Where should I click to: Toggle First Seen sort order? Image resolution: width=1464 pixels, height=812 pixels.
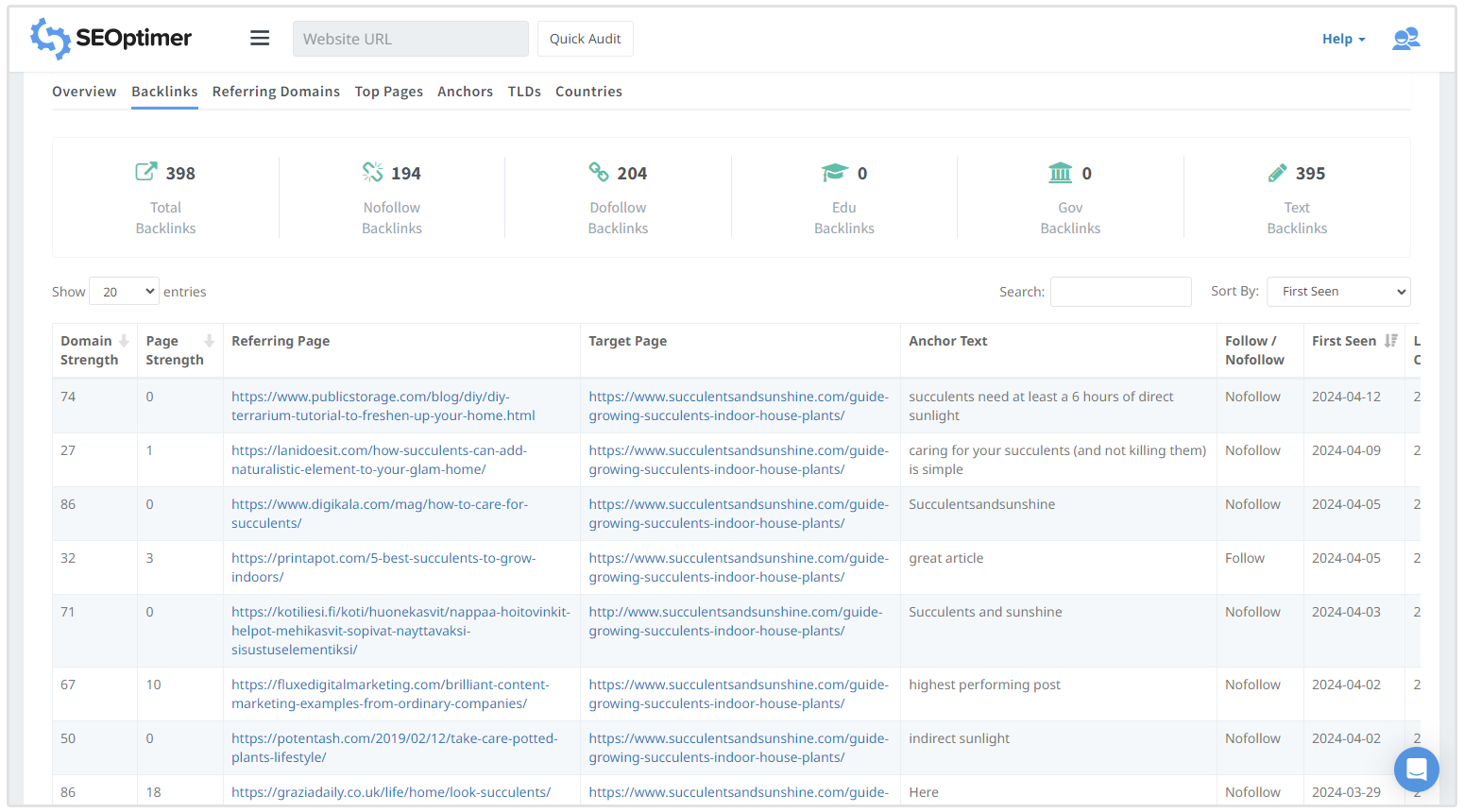pyautogui.click(x=1390, y=341)
